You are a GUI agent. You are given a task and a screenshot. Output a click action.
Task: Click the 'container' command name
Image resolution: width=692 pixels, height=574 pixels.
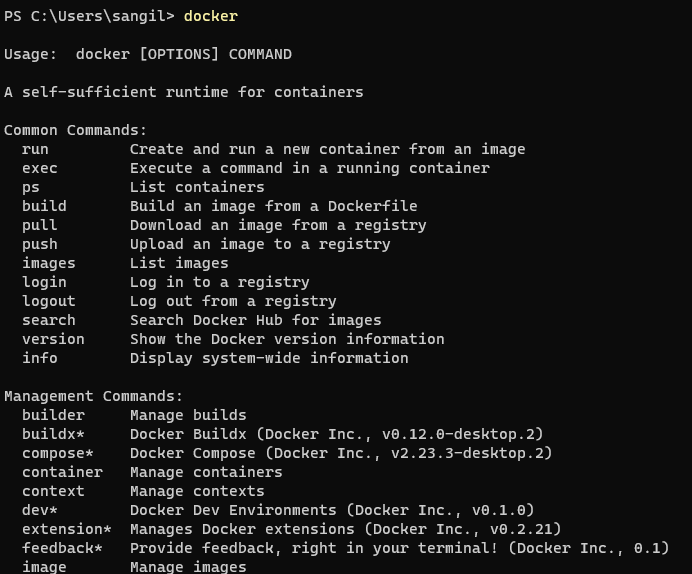62,472
